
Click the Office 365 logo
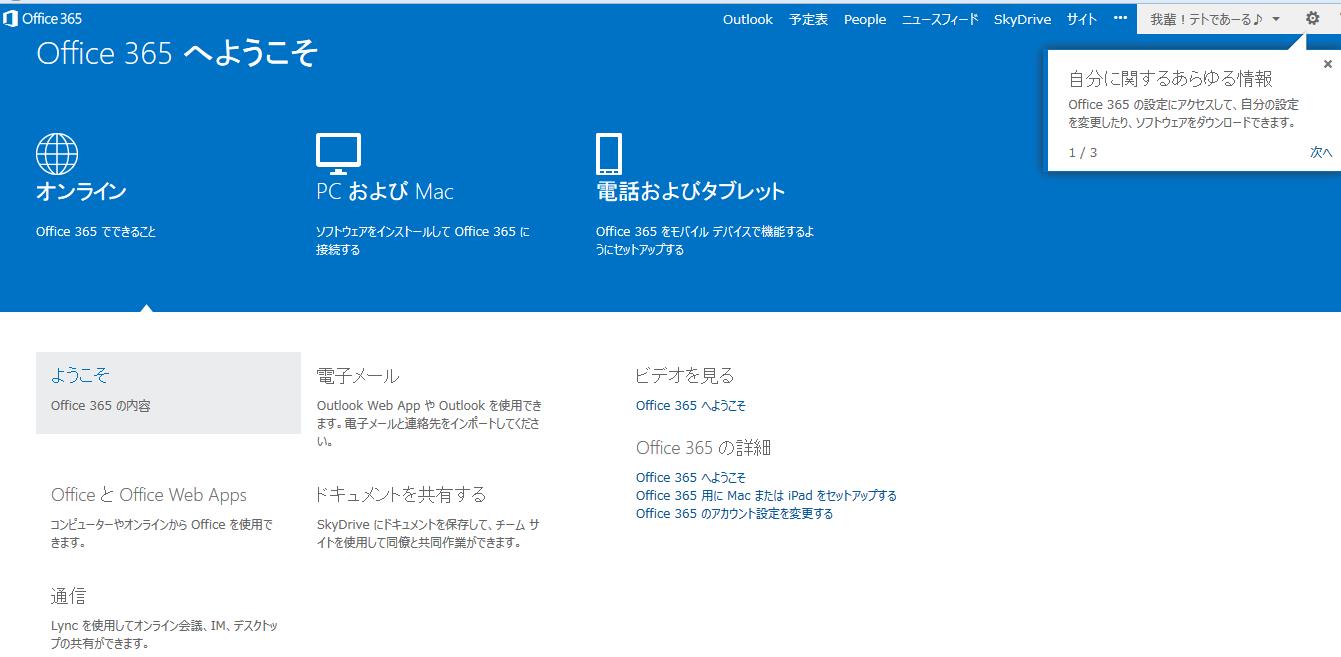pos(42,18)
